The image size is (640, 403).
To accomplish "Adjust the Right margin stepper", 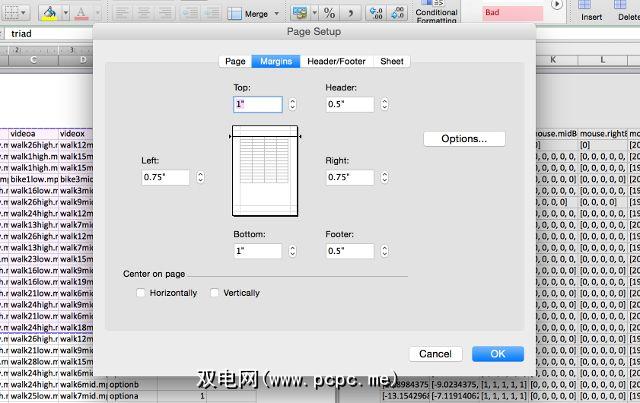I will tap(384, 178).
